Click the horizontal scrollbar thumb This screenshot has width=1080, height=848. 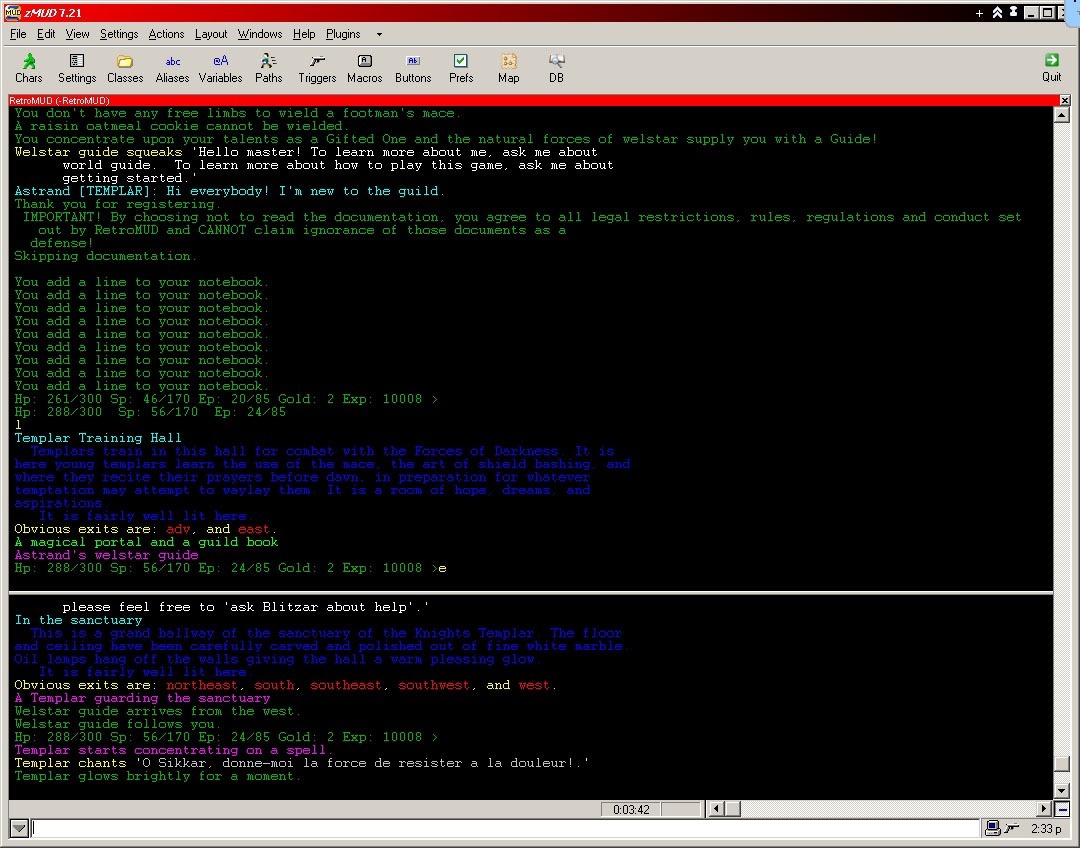coord(732,809)
